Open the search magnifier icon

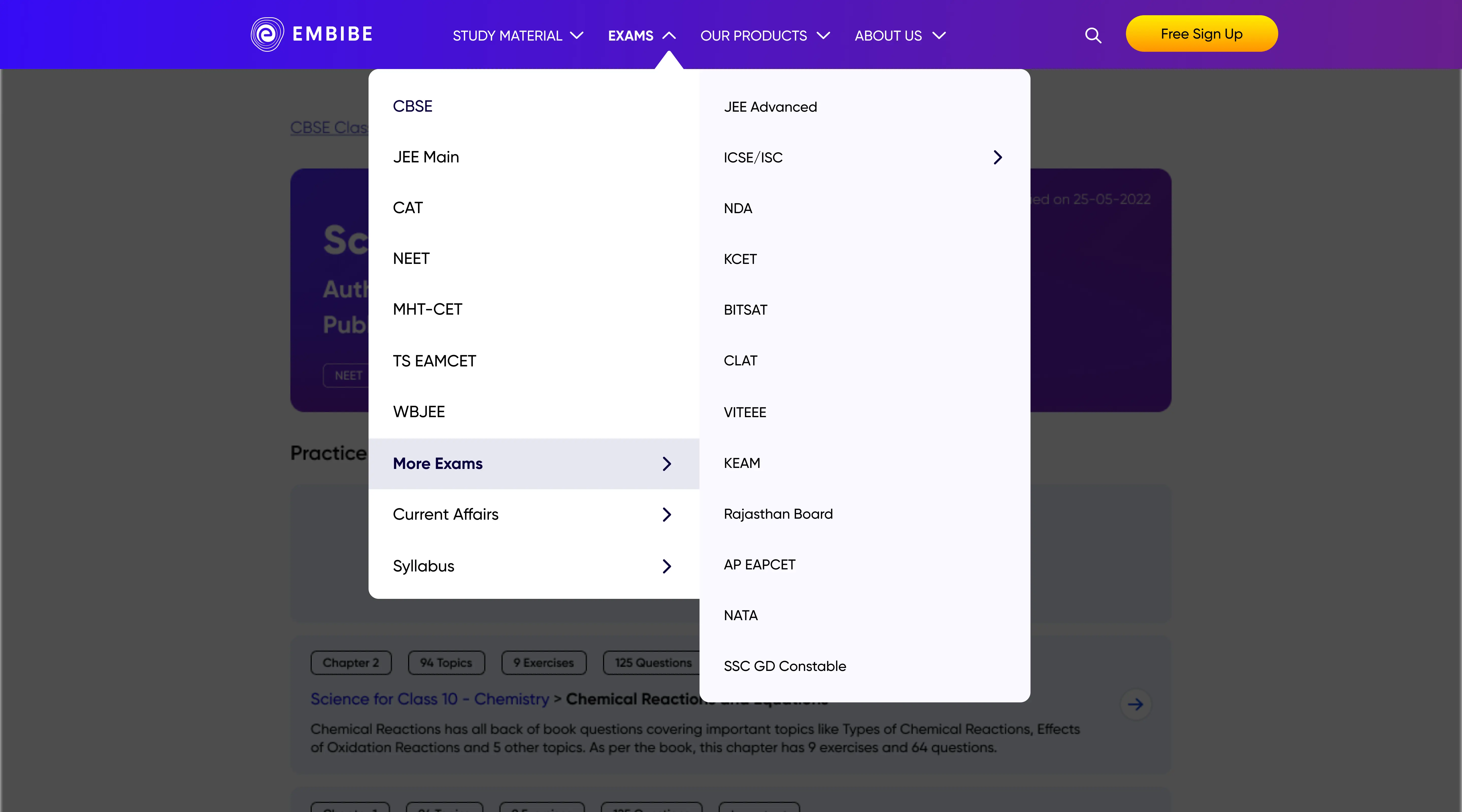point(1093,35)
